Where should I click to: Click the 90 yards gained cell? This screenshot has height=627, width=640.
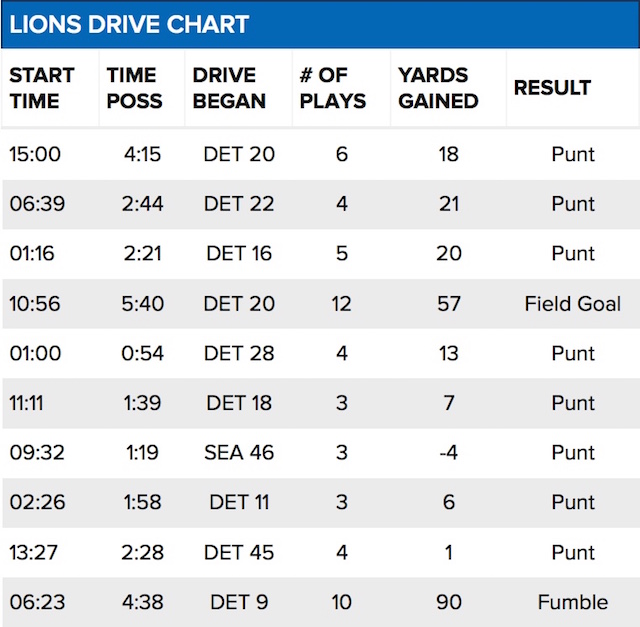[449, 602]
